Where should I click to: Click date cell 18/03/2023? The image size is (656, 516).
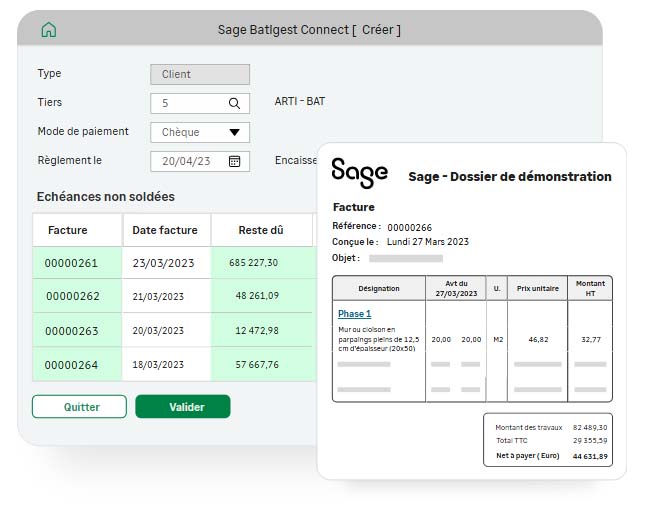(158, 365)
